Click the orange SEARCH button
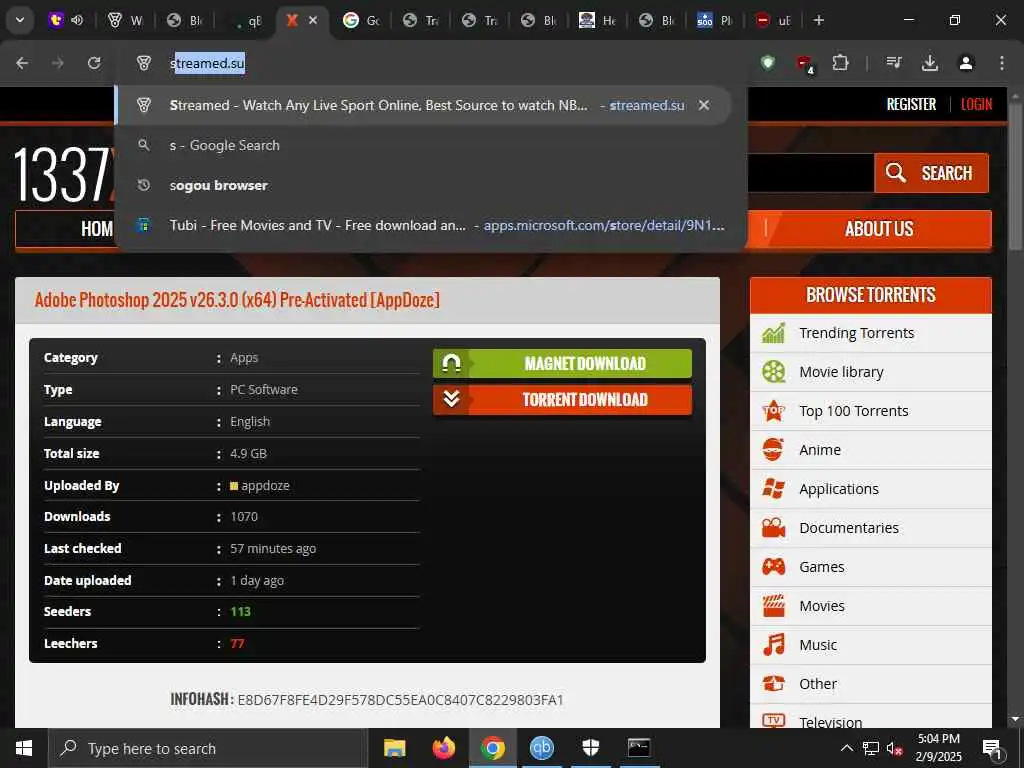This screenshot has height=768, width=1024. click(x=931, y=173)
